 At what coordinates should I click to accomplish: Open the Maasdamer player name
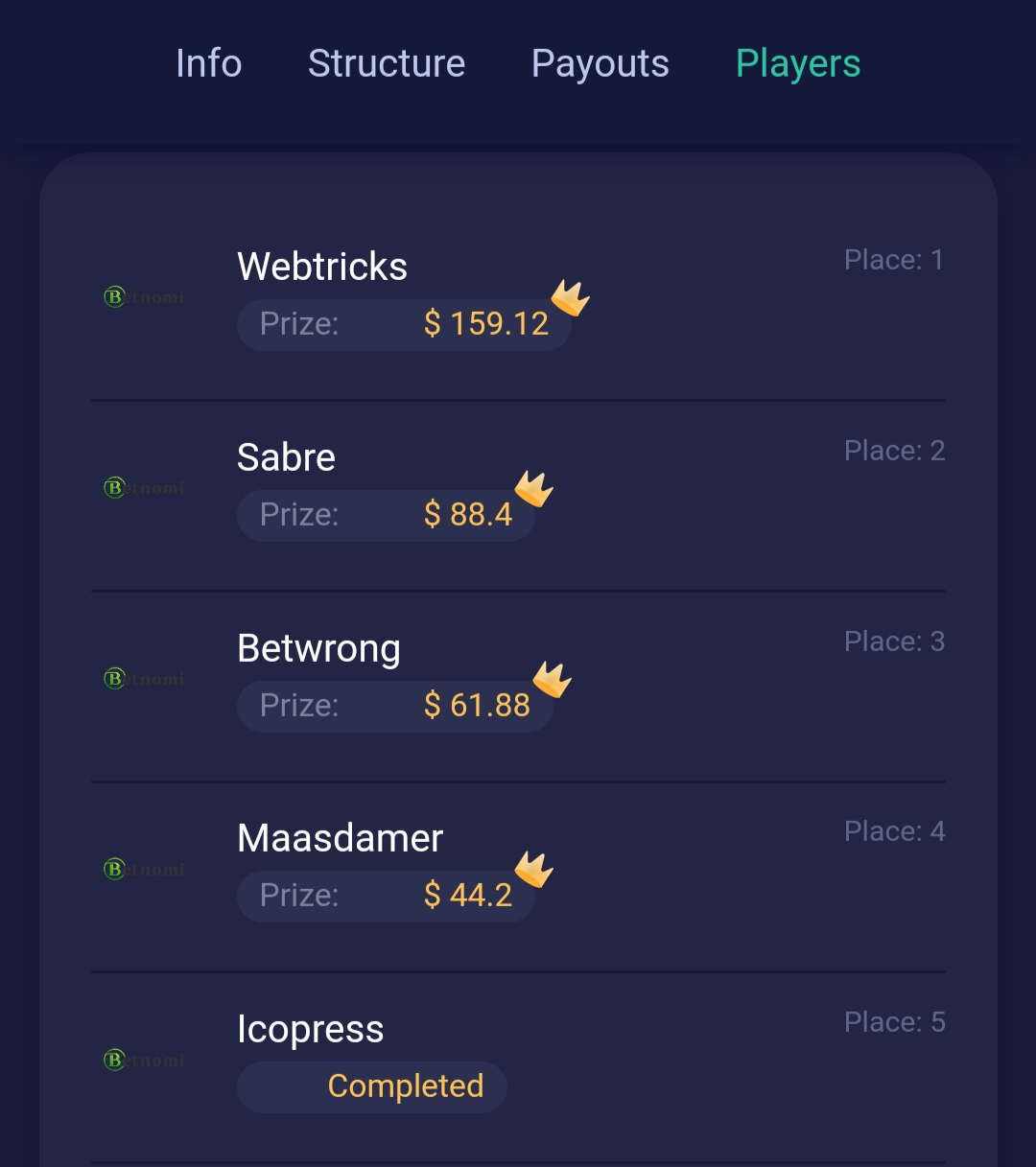(x=341, y=838)
